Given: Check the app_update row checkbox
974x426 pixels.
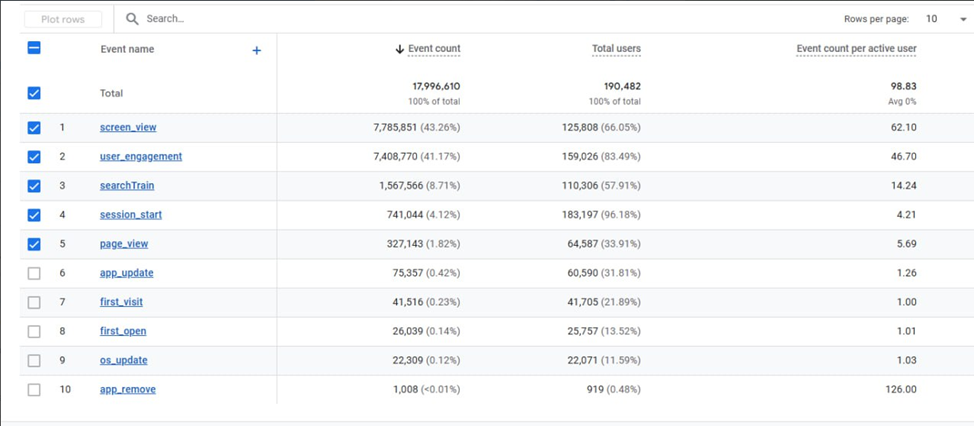Looking at the screenshot, I should coord(34,273).
